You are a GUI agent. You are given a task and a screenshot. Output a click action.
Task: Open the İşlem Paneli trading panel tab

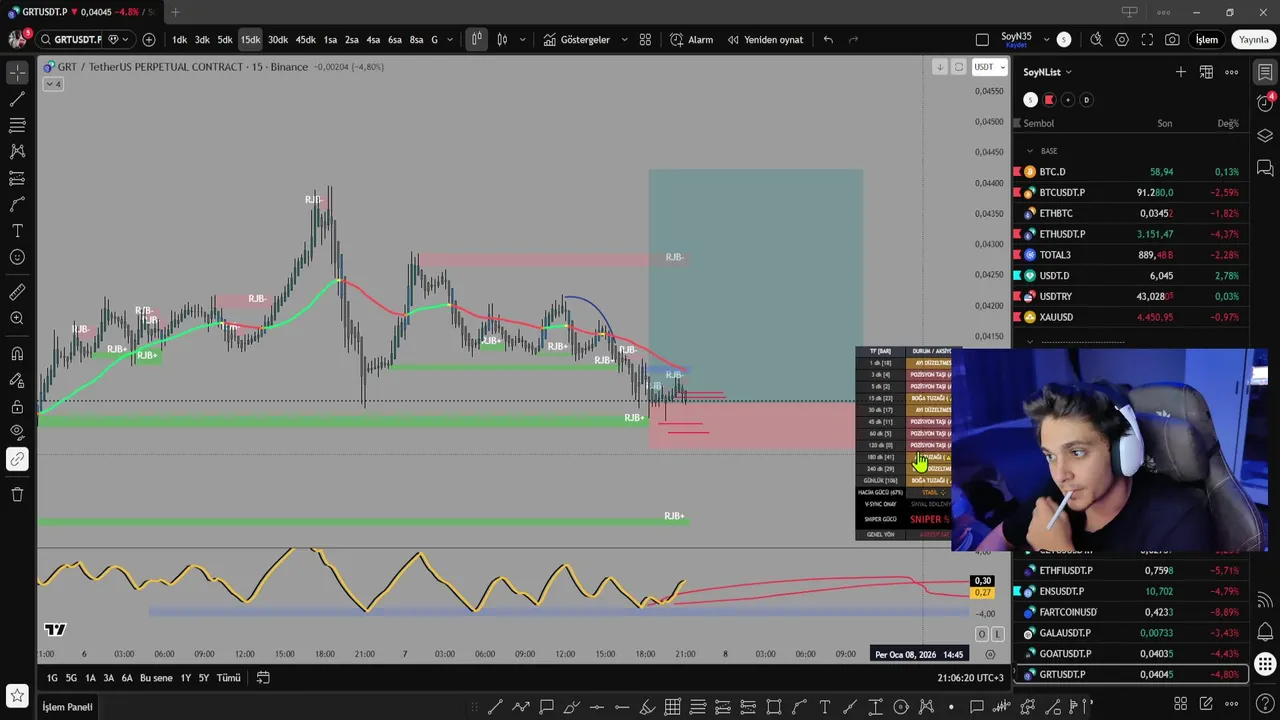pos(67,707)
